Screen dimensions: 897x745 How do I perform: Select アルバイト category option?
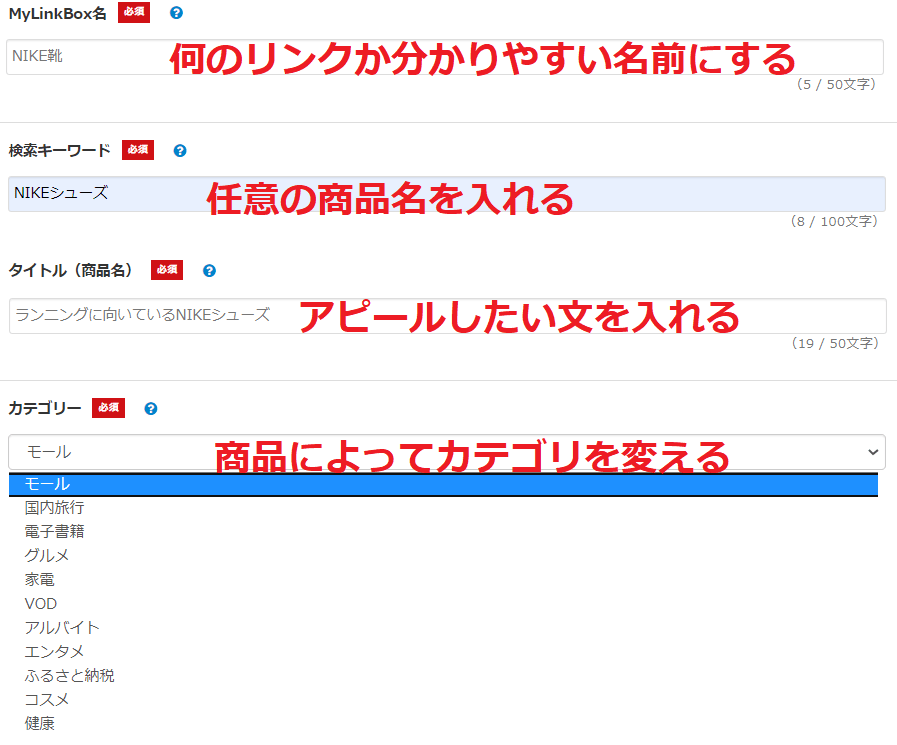pos(443,628)
